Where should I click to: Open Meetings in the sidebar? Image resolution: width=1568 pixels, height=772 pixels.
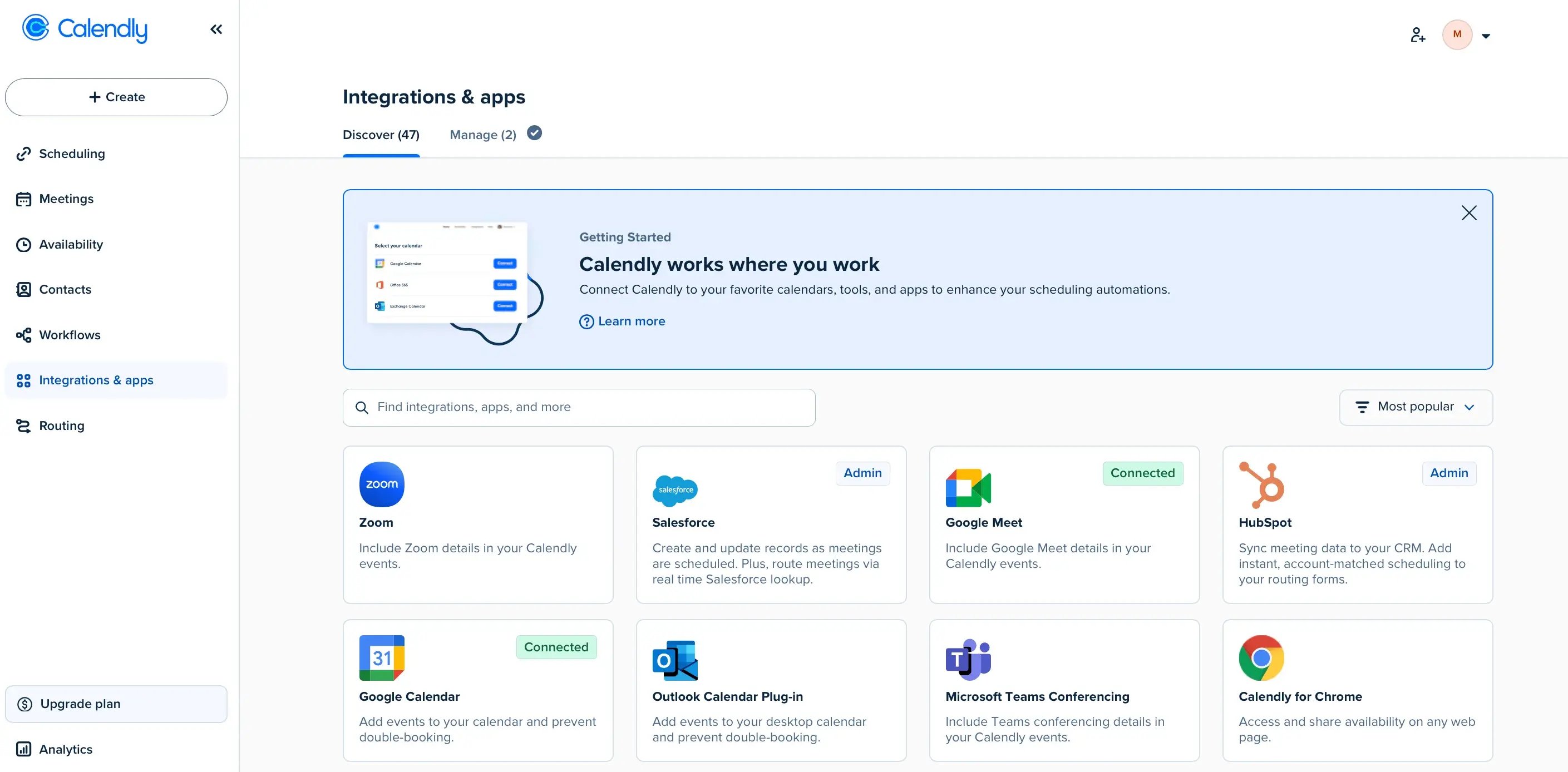116,199
